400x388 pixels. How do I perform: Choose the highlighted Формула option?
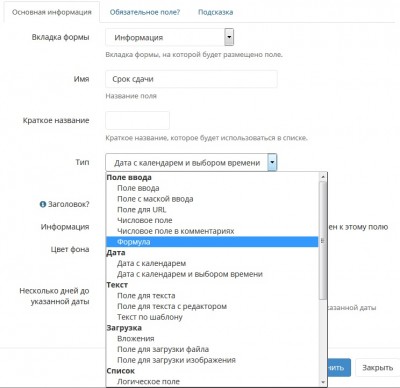pos(212,242)
